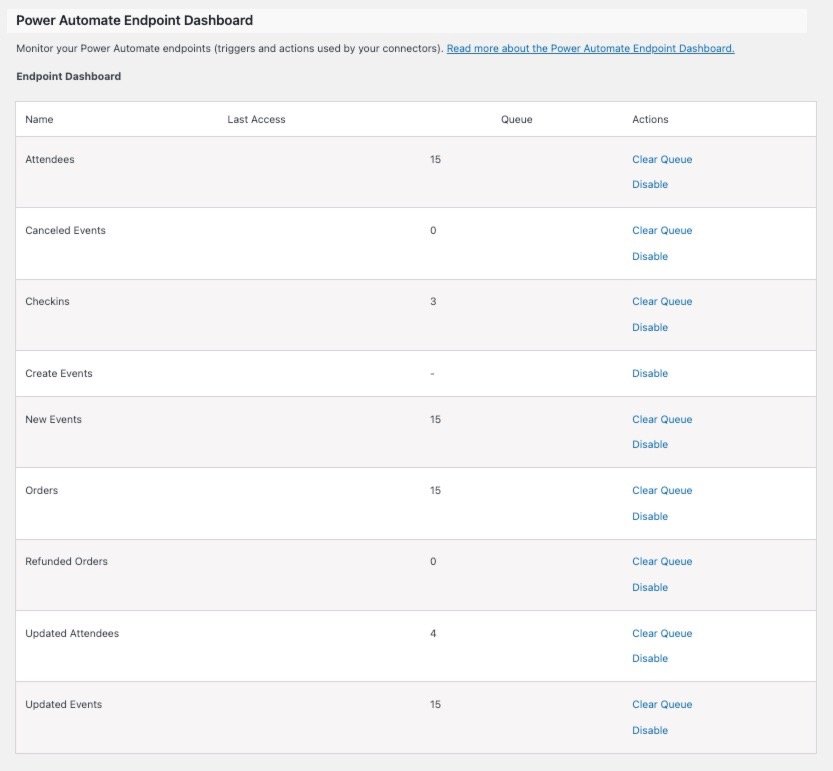Disable the Orders endpoint
The height and width of the screenshot is (771, 833).
[x=650, y=516]
